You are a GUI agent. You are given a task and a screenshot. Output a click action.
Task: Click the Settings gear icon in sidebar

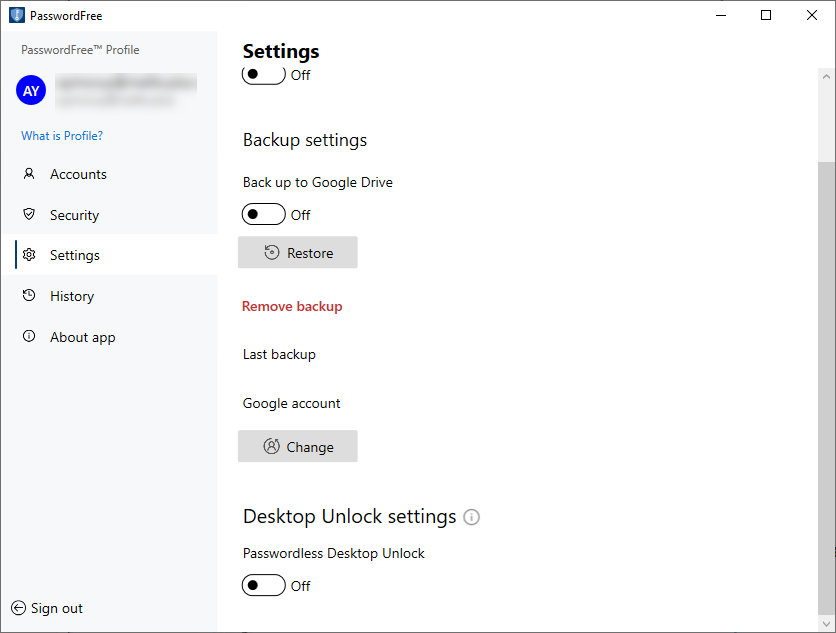[29, 255]
